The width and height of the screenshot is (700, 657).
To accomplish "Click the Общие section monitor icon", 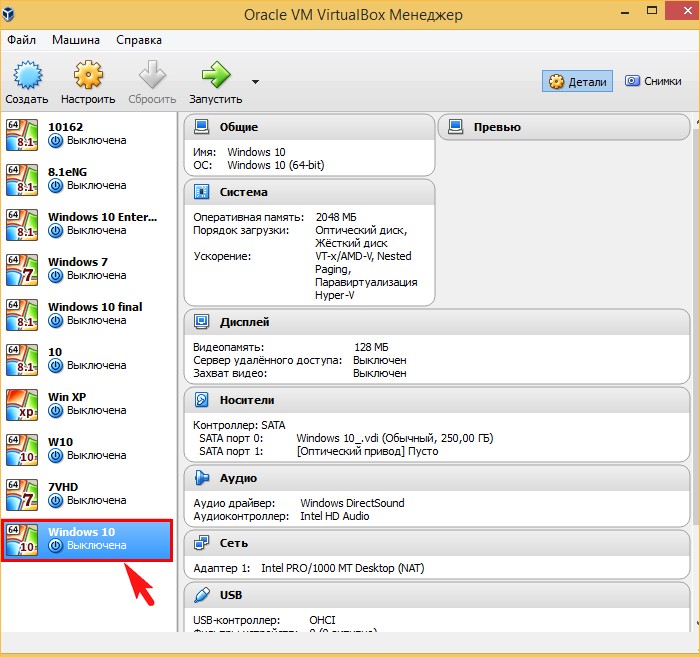I will click(201, 127).
